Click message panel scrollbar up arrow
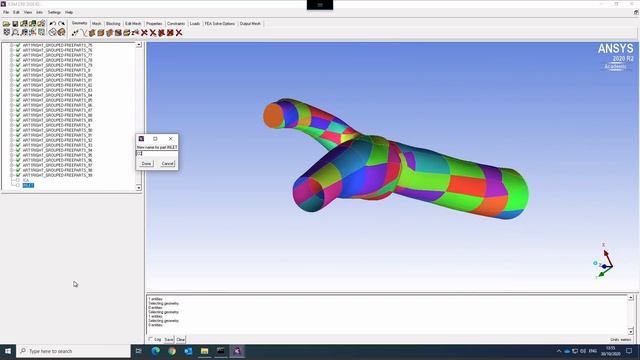640x360 pixels. coord(631,298)
